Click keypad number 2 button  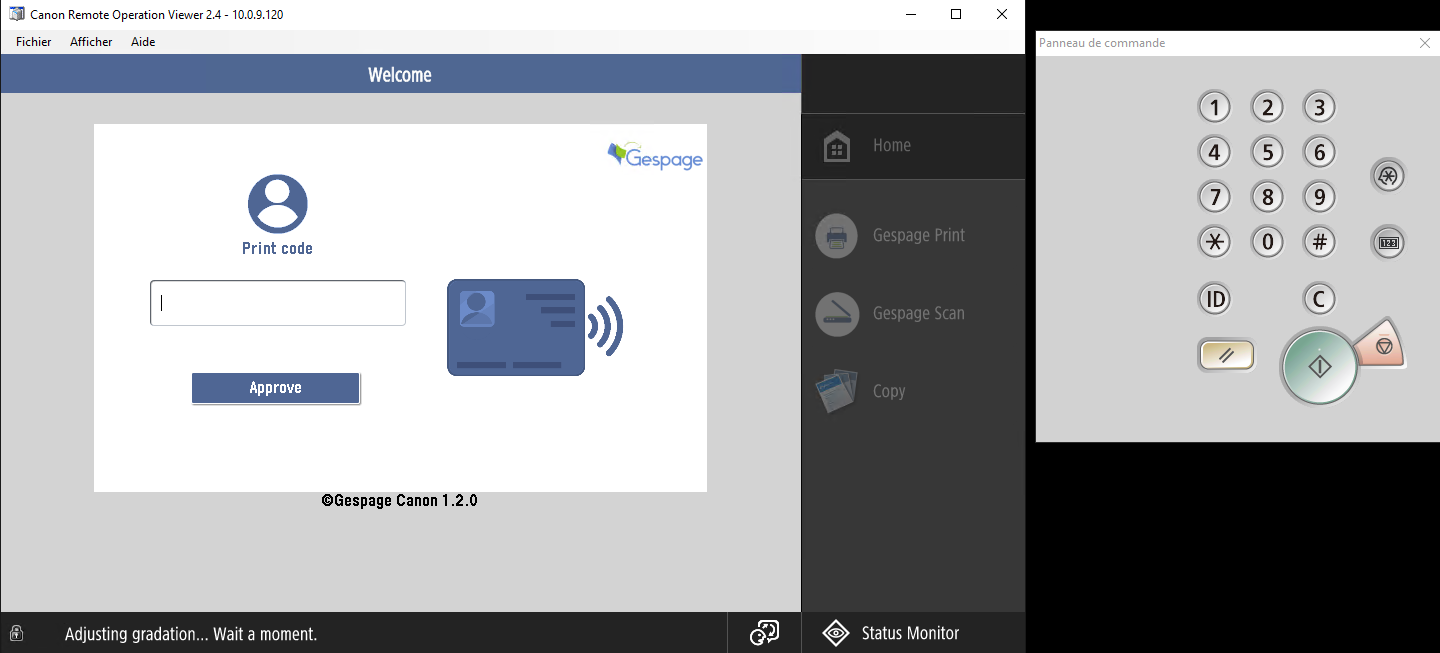(1267, 108)
